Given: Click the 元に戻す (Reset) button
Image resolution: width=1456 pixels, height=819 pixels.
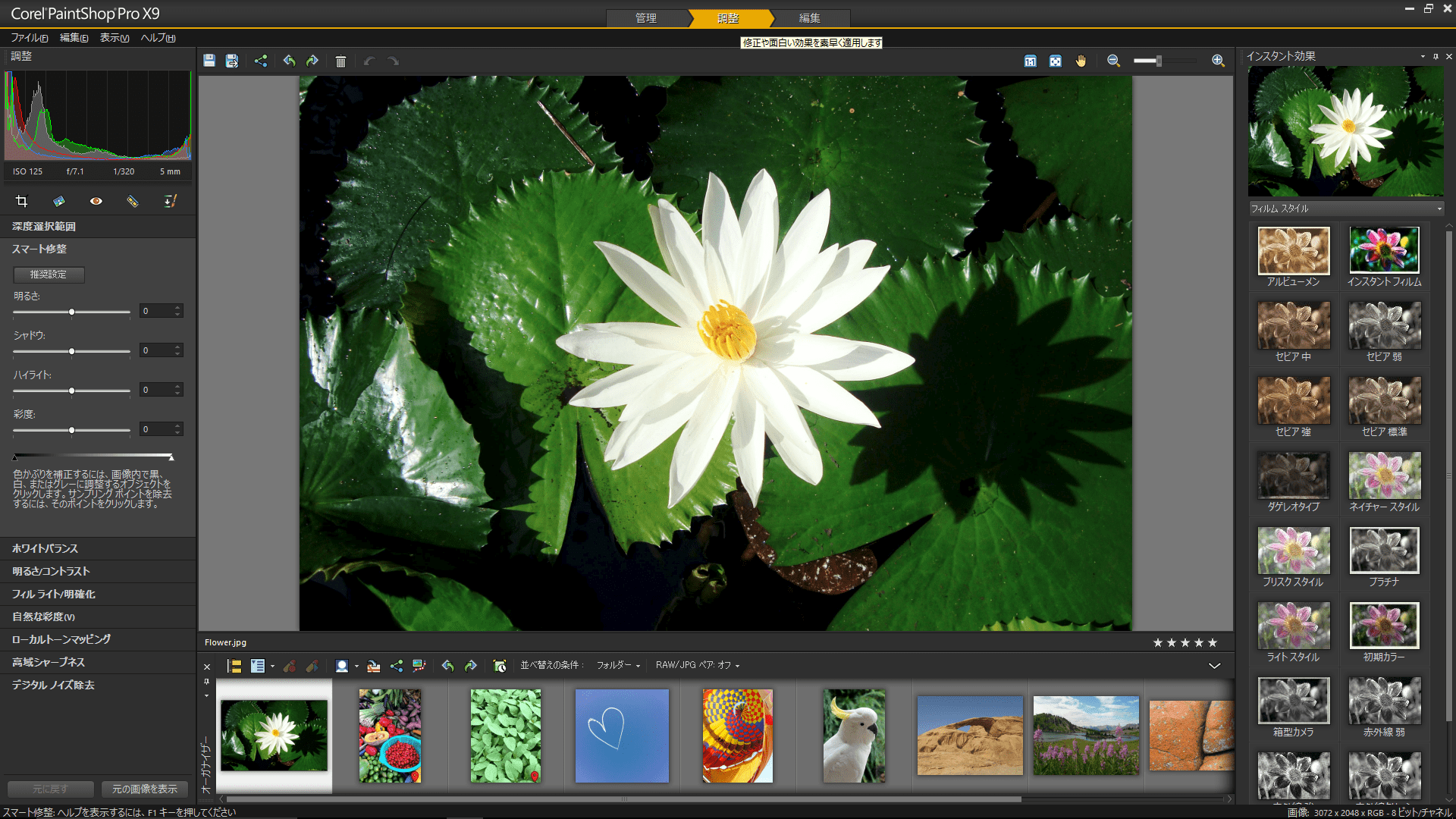Looking at the screenshot, I should point(50,789).
